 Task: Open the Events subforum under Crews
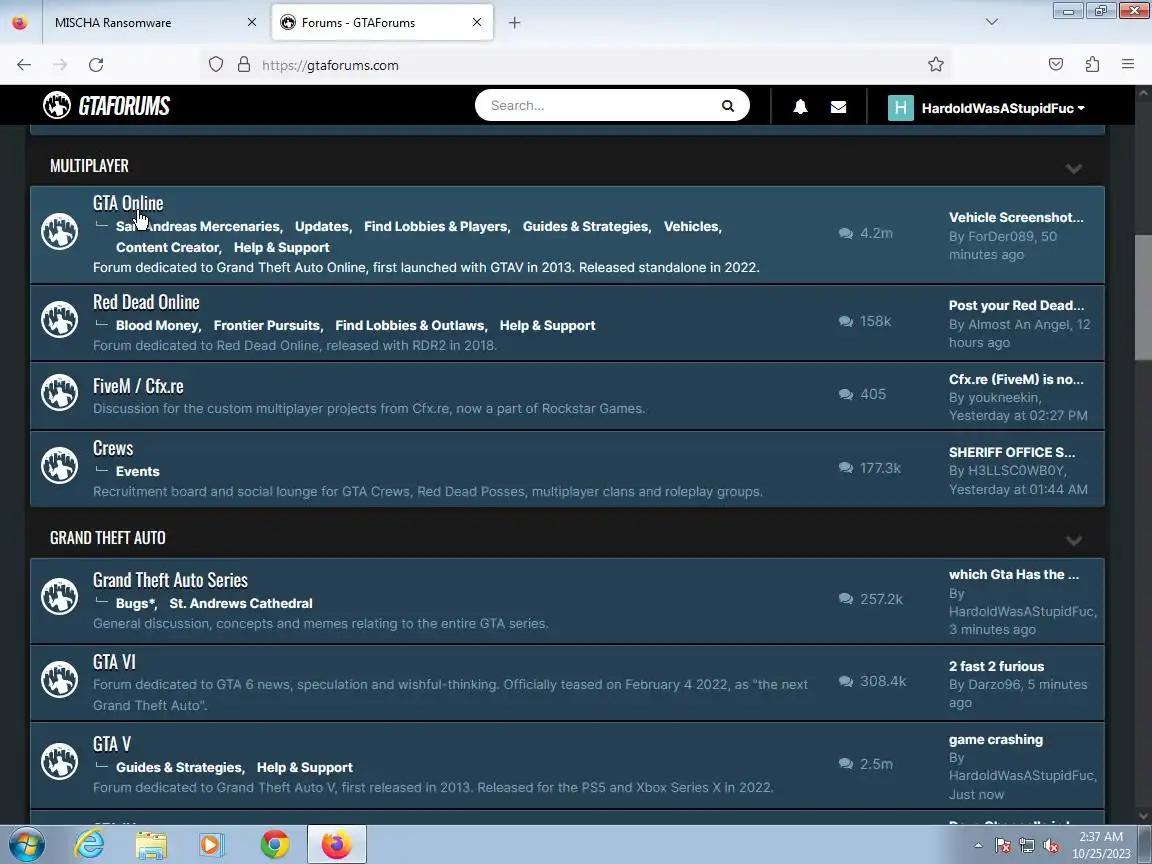click(x=137, y=472)
